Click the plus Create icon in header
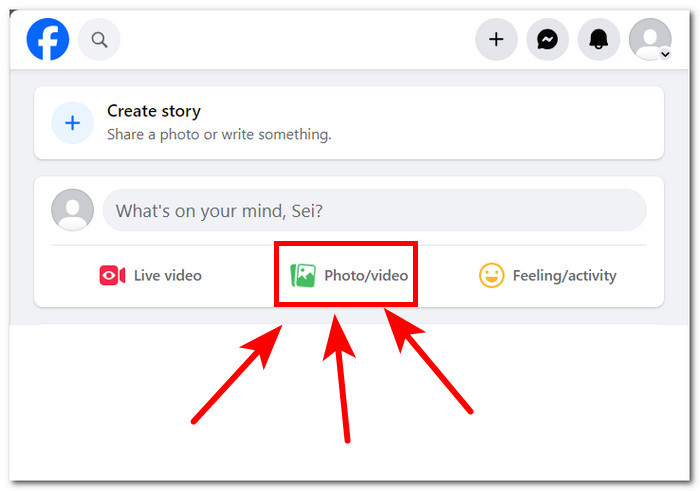Image resolution: width=700 pixels, height=491 pixels. point(496,40)
